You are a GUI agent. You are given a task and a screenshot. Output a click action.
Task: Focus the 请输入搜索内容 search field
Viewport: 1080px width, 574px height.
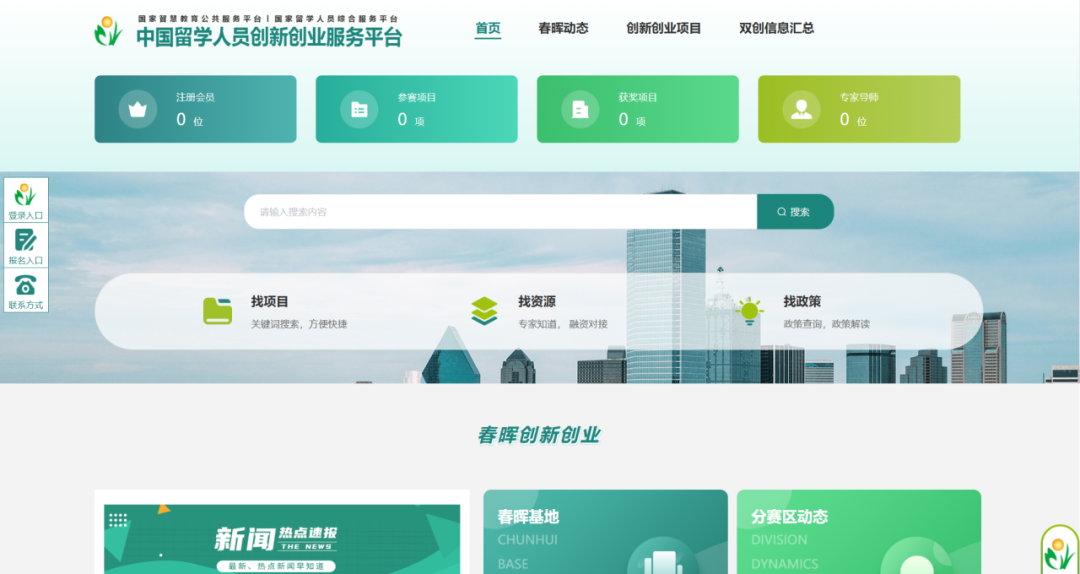(x=500, y=212)
